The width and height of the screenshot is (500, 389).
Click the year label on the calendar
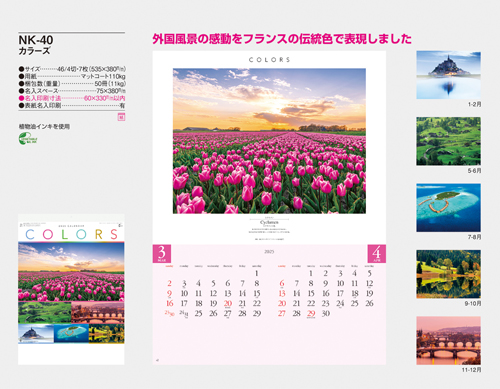pyautogui.click(x=269, y=252)
